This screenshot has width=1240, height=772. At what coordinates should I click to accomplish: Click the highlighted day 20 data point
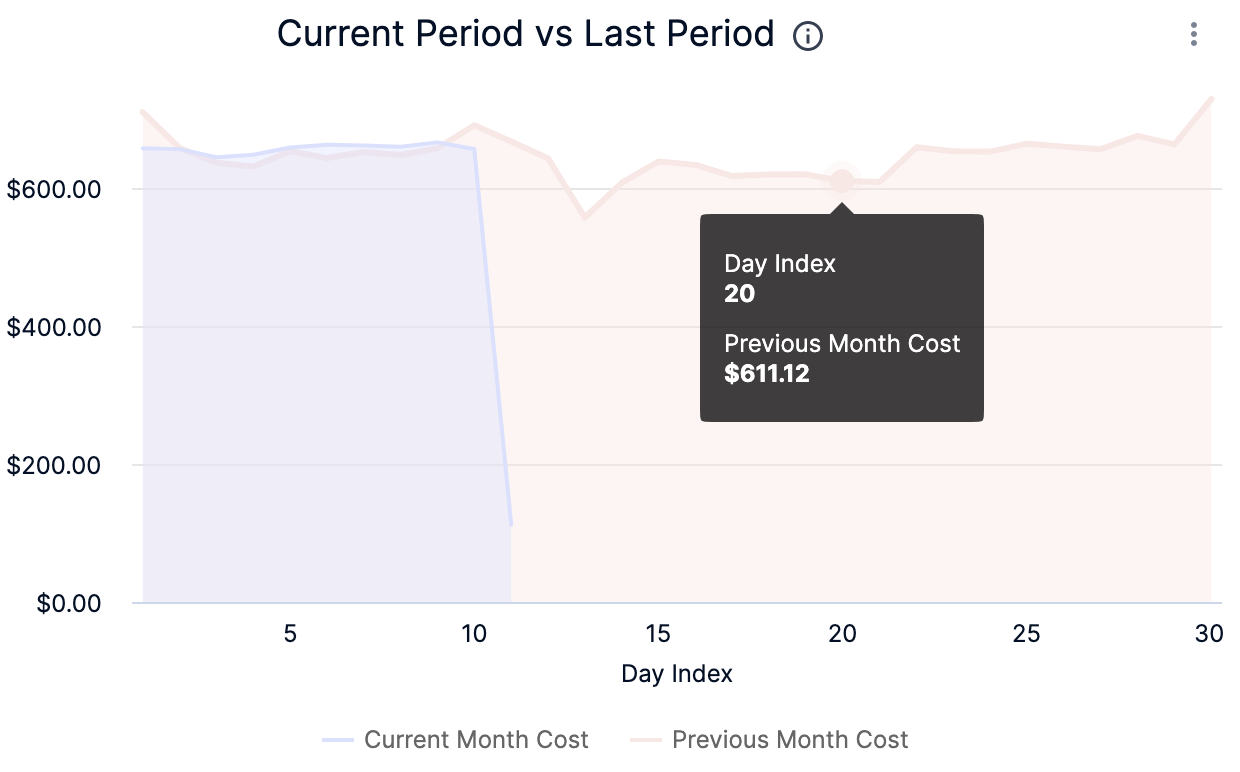coord(842,181)
